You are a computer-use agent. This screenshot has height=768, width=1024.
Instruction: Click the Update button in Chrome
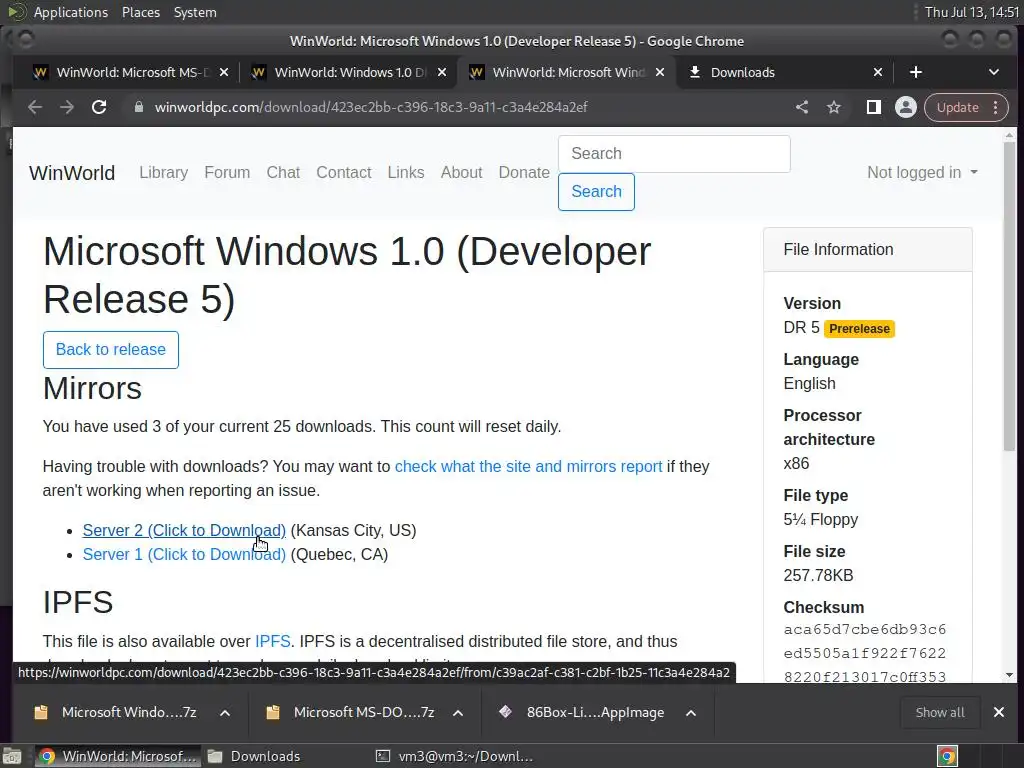click(x=957, y=107)
